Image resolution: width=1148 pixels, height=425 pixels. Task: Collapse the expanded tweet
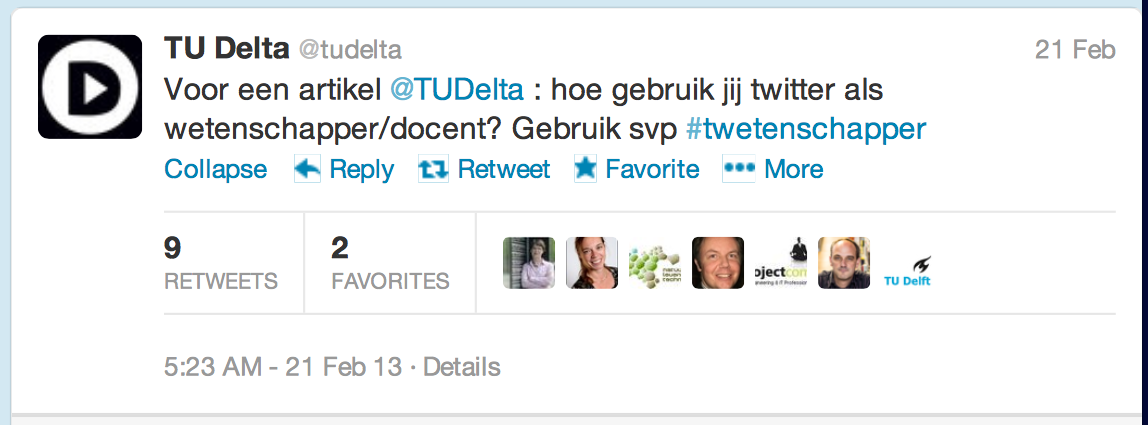215,170
